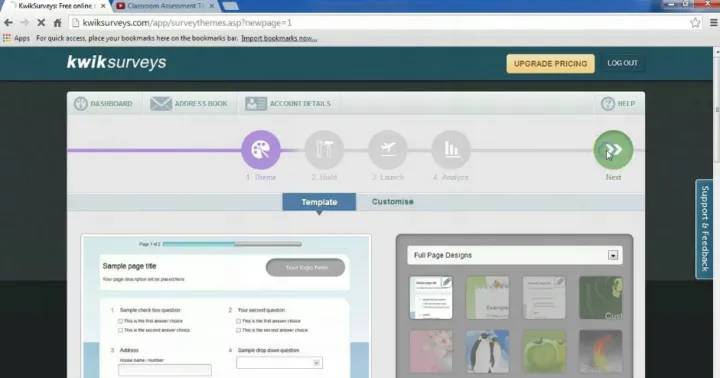Image resolution: width=720 pixels, height=378 pixels.
Task: Switch to the Customise tab
Action: click(393, 202)
